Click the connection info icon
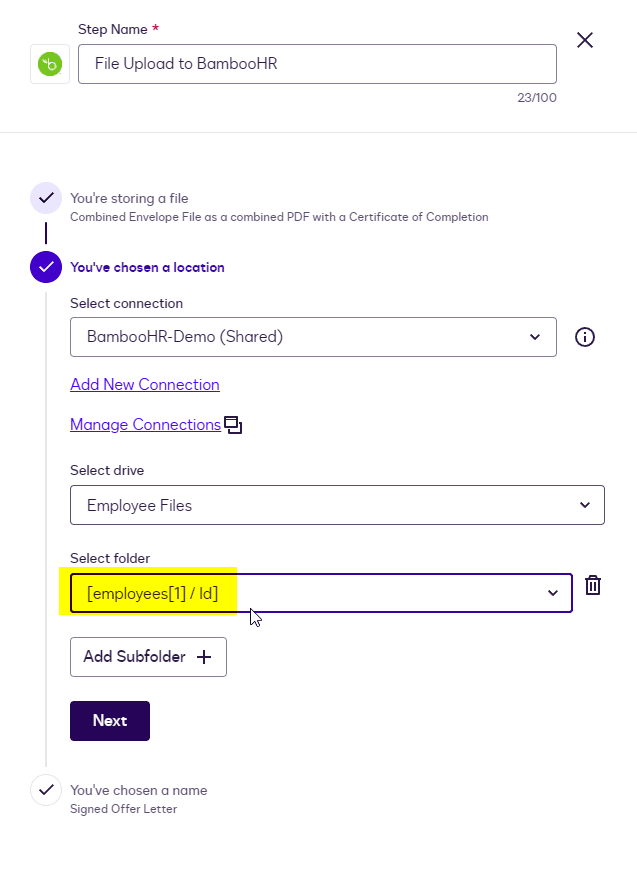Screen dimensions: 637x871 tap(585, 337)
